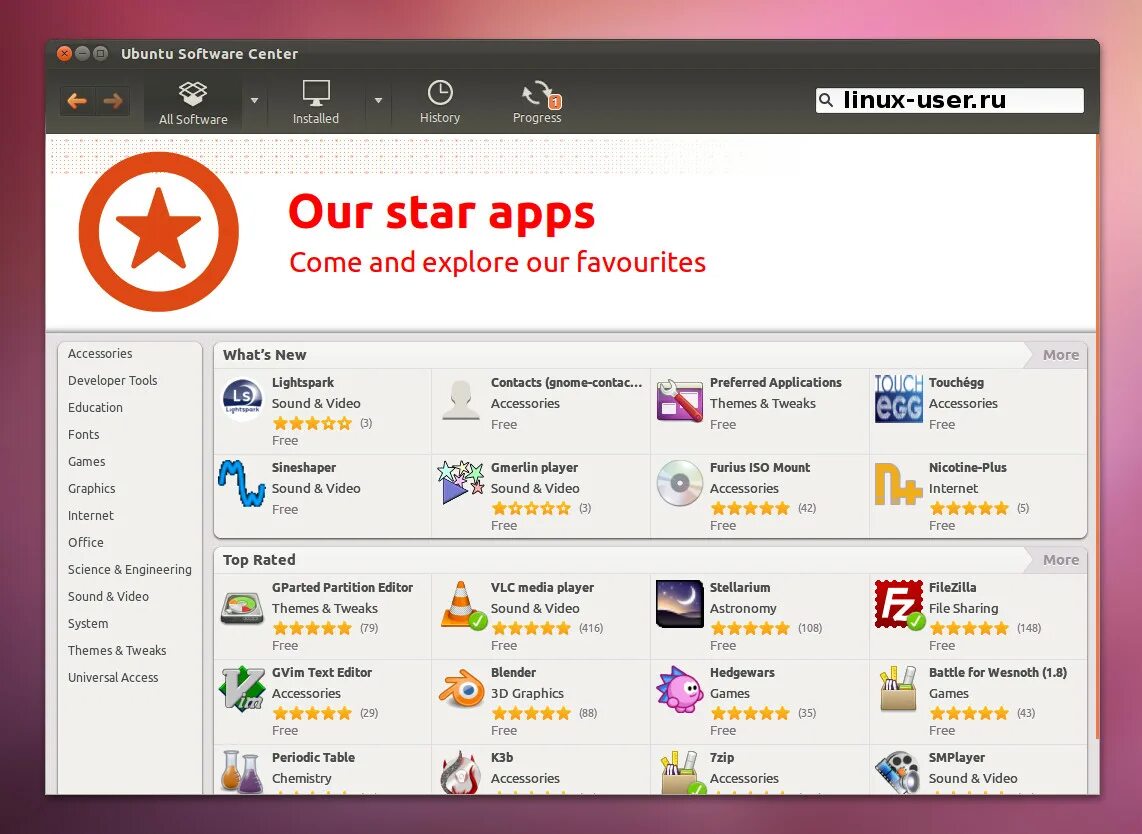
Task: Click the Sineshaper wave icon
Action: click(x=242, y=483)
